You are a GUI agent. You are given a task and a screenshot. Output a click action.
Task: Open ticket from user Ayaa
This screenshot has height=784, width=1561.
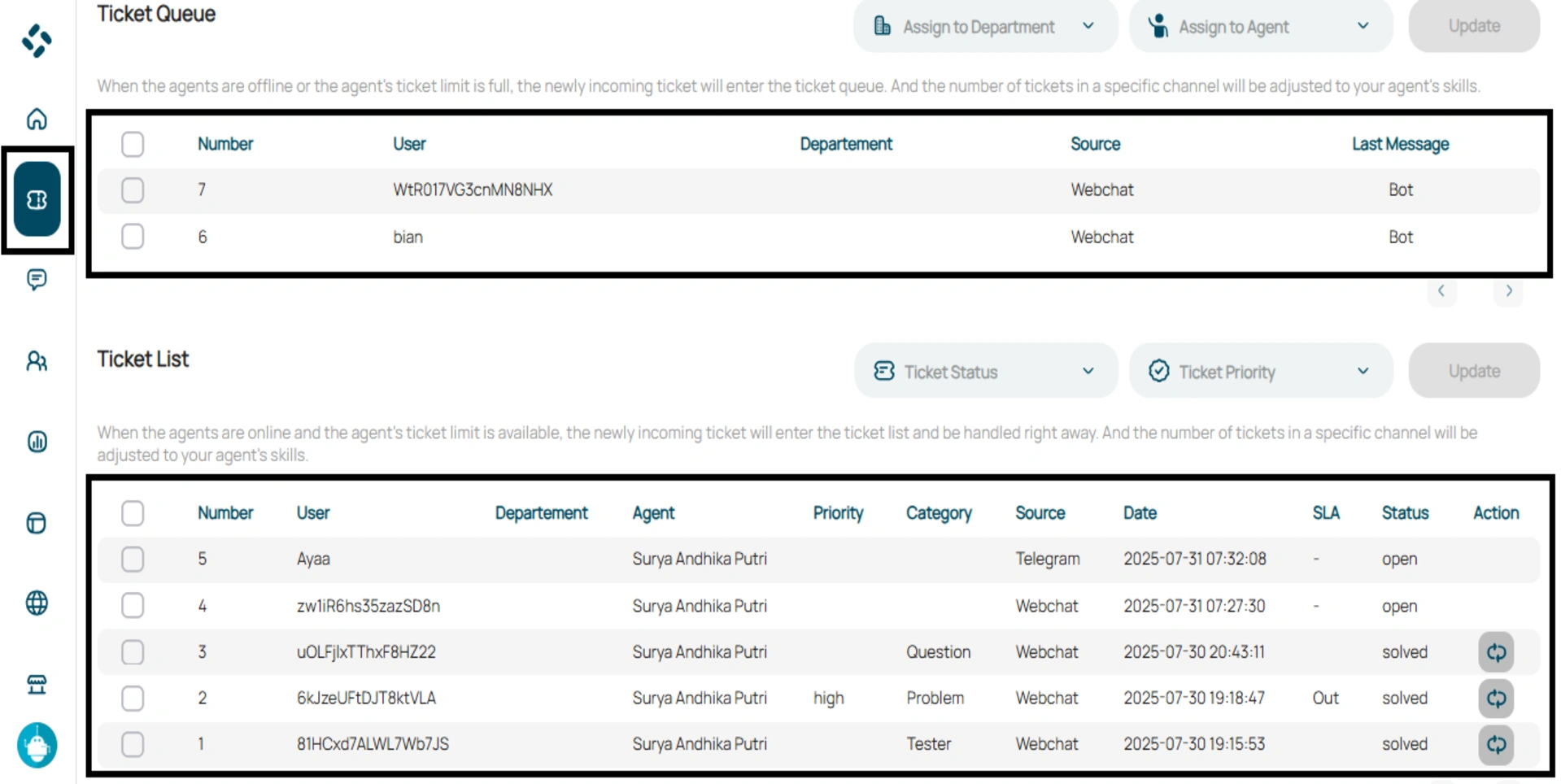click(313, 560)
